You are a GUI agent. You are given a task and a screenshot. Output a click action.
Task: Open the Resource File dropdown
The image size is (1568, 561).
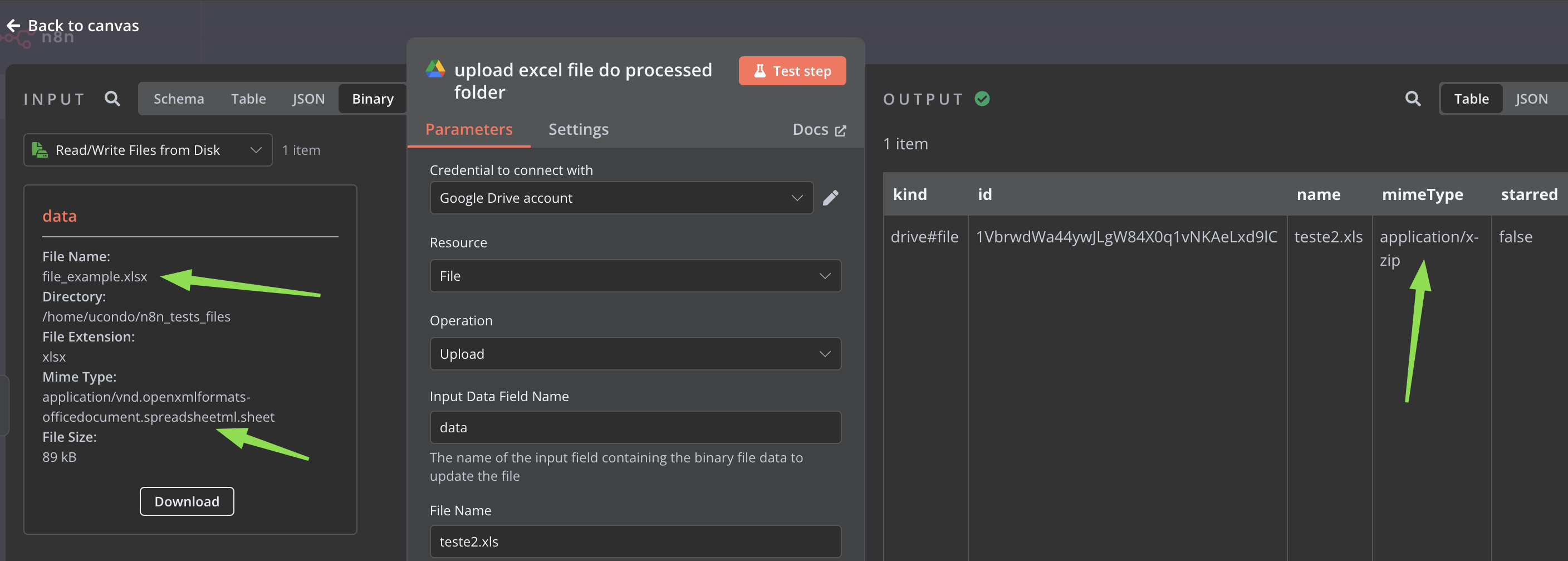pyautogui.click(x=635, y=276)
